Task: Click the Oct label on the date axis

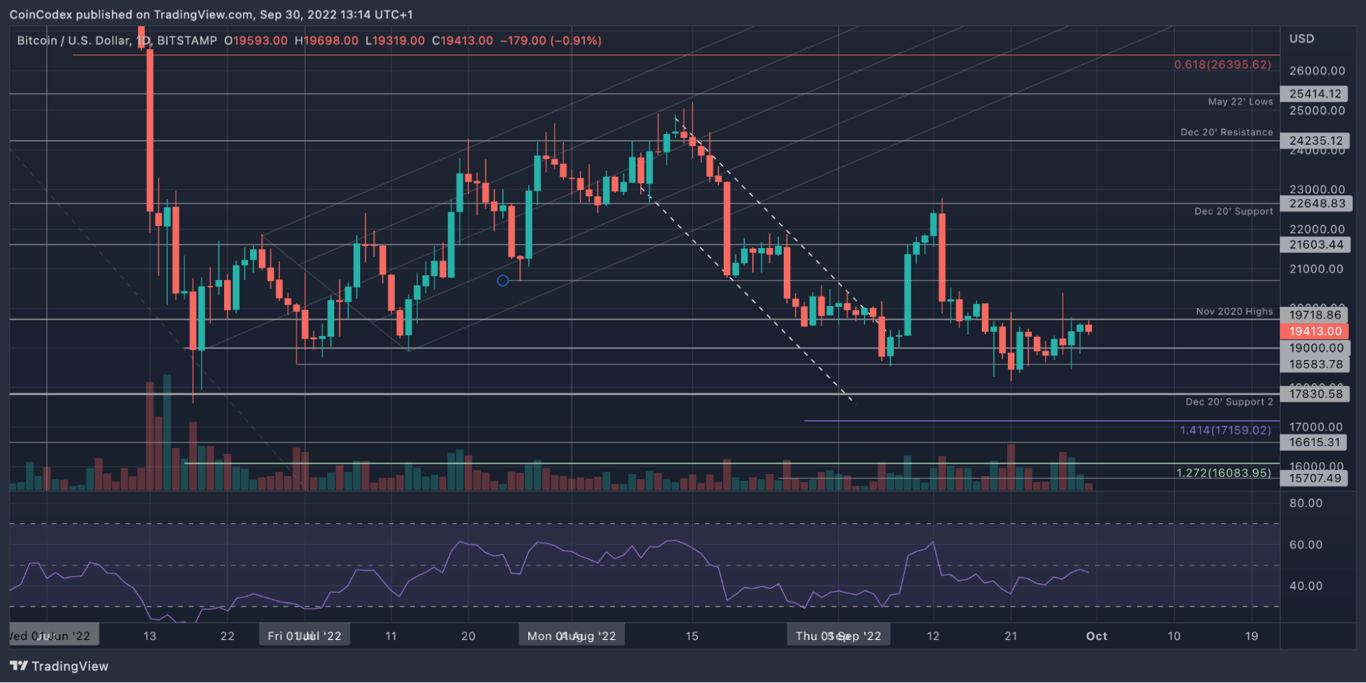Action: click(1096, 635)
